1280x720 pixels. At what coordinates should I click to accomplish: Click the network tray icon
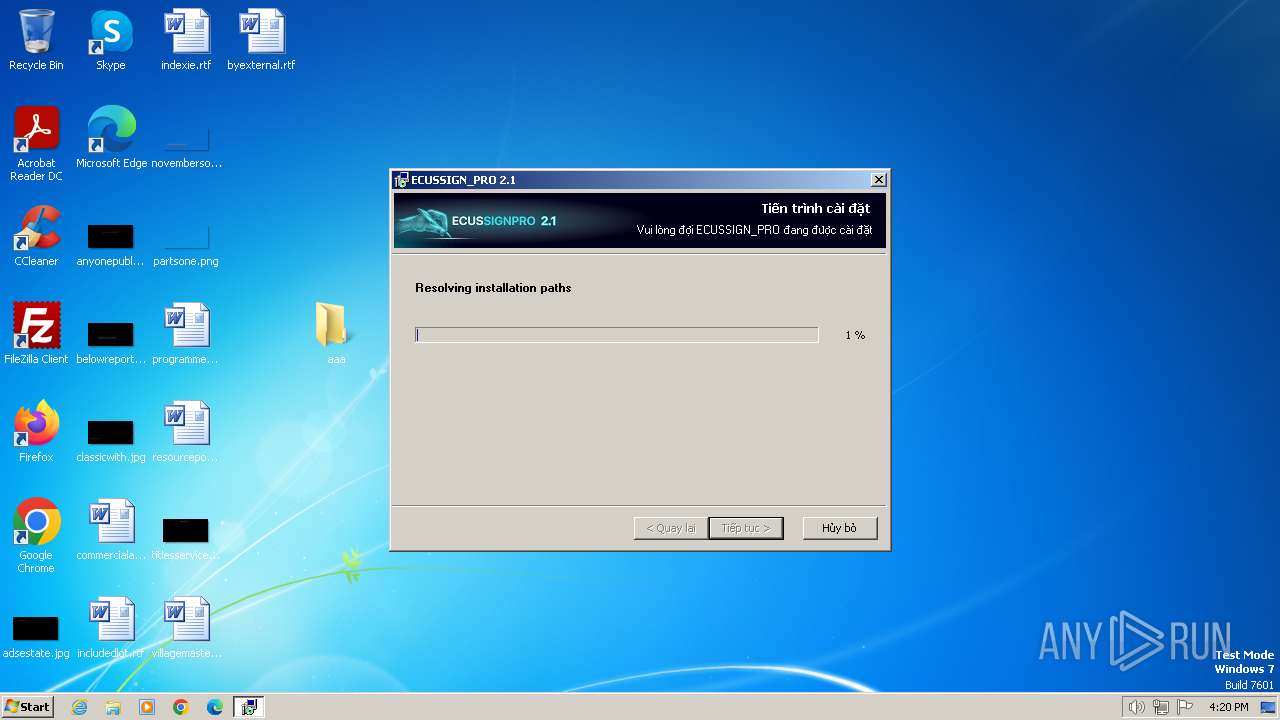(x=1161, y=707)
